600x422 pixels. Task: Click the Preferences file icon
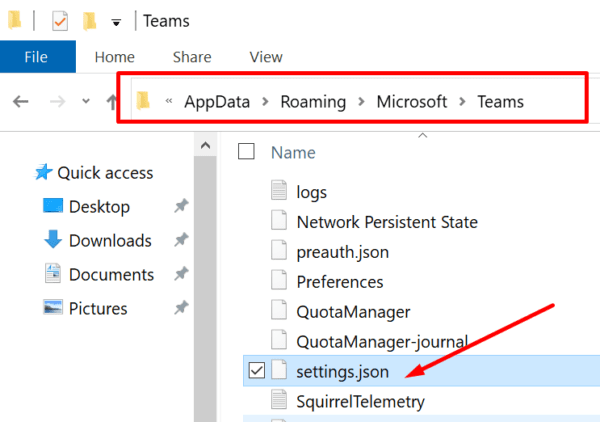(279, 279)
